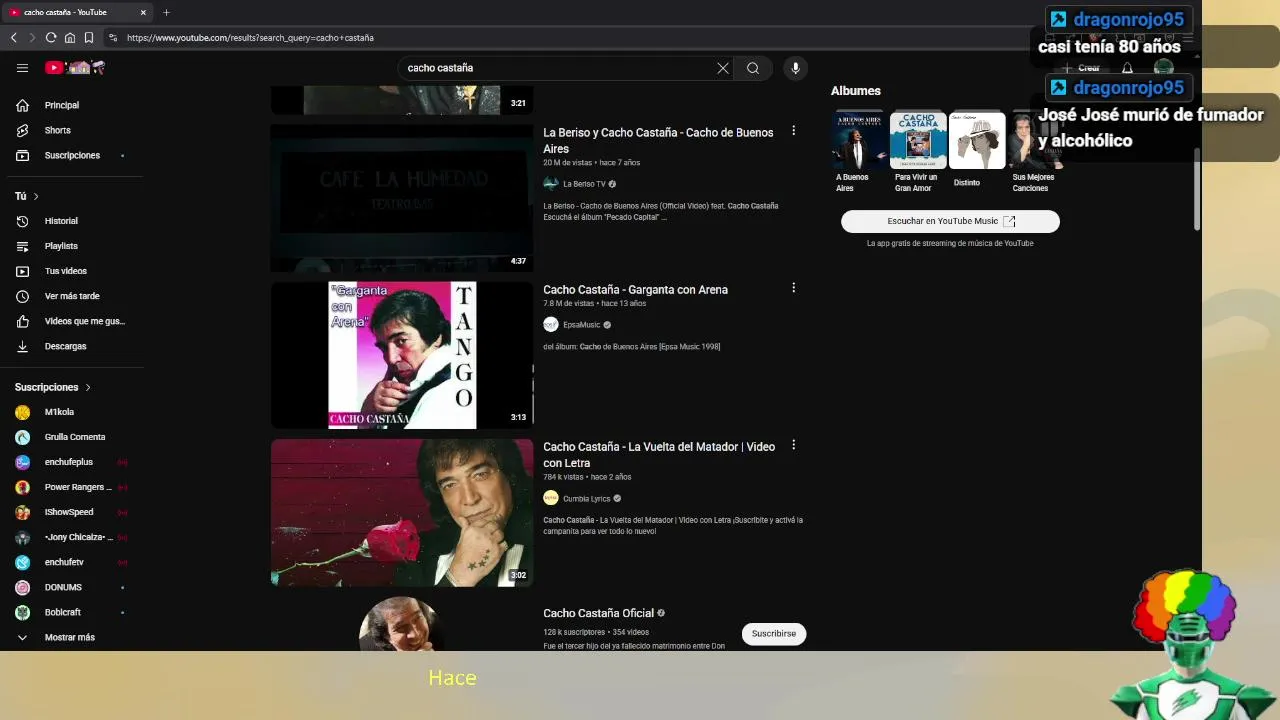Click the magnifying glass search button

(x=753, y=68)
